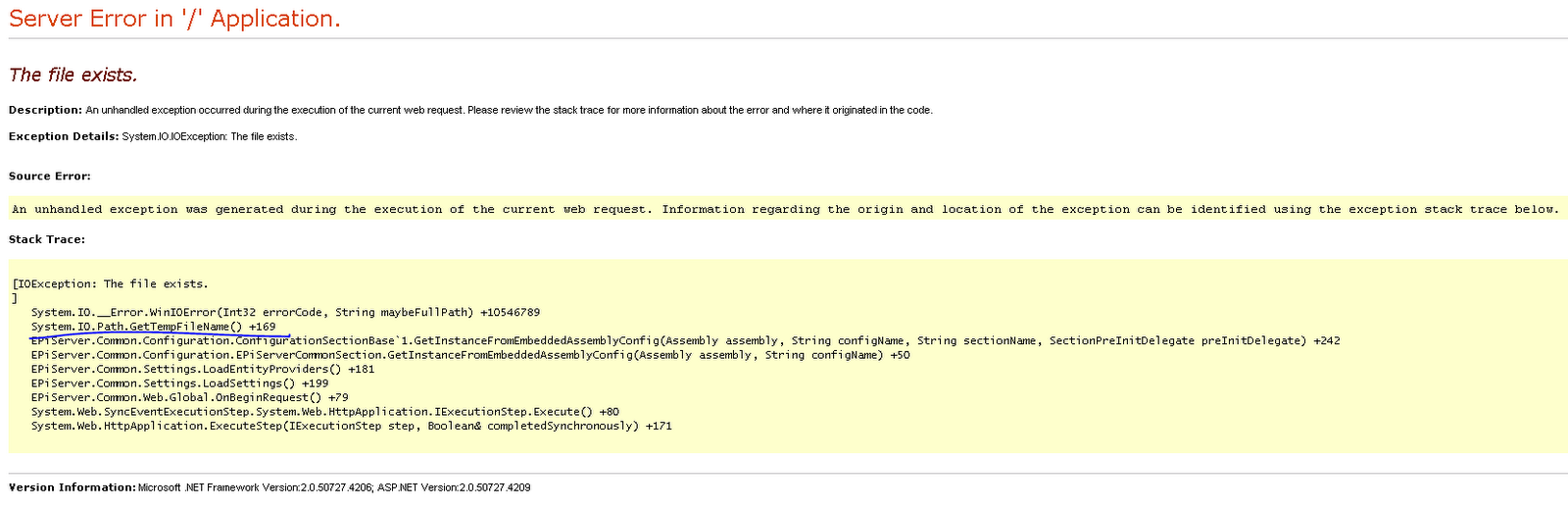The width and height of the screenshot is (1568, 509).
Task: Click the description sentence about unhandled exception
Action: (510, 110)
